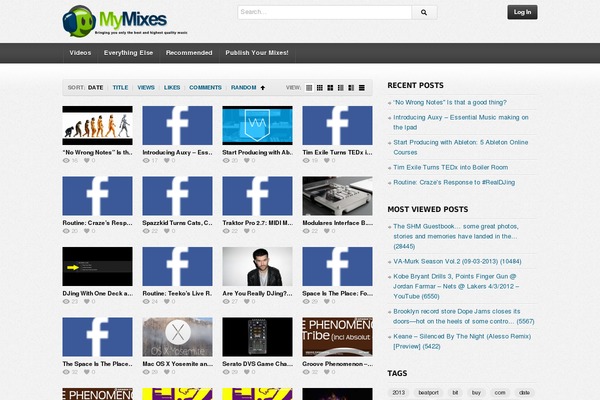600x400 pixels.
Task: Open Start Producing with Ableton sidebar link
Action: pos(461,147)
